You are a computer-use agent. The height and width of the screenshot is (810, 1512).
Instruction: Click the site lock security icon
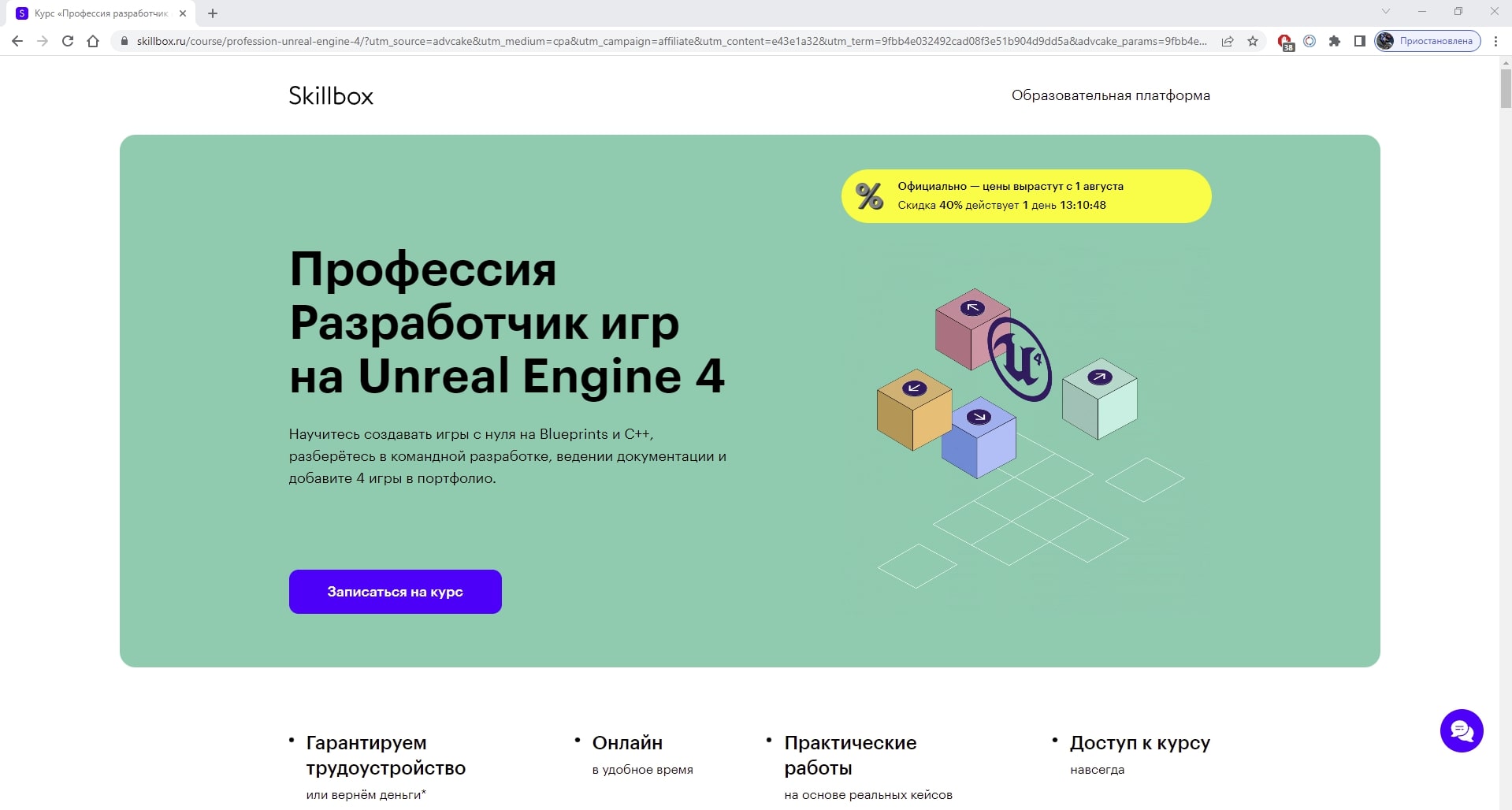(124, 41)
